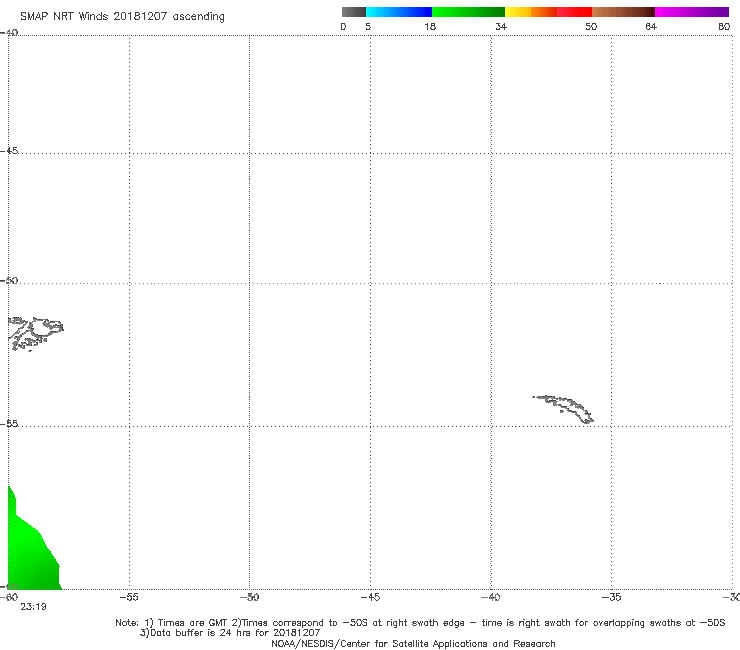Viewport: 740px width, 650px height.
Task: Click the brown segment of the color bar
Action: (x=623, y=12)
